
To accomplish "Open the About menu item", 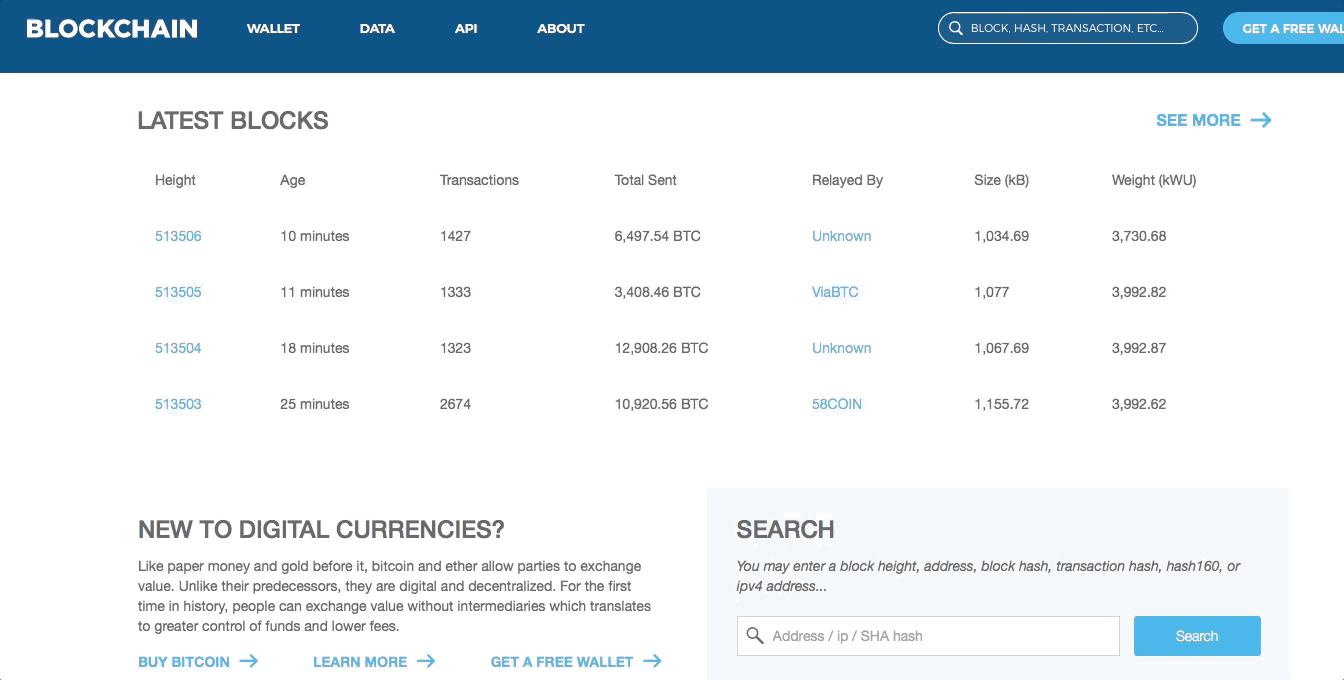I will click(x=560, y=28).
